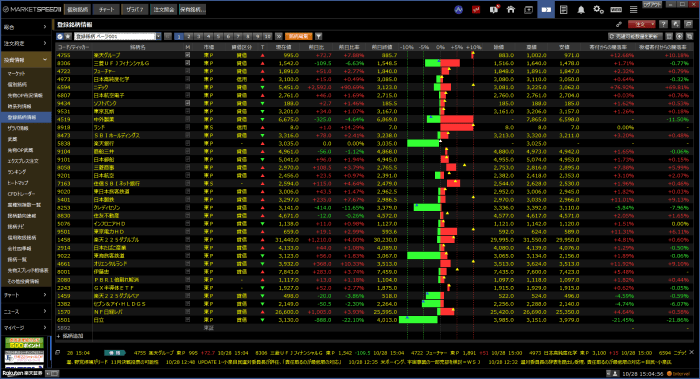Click the help question mark icon
This screenshot has height=379, width=700.
click(x=664, y=25)
